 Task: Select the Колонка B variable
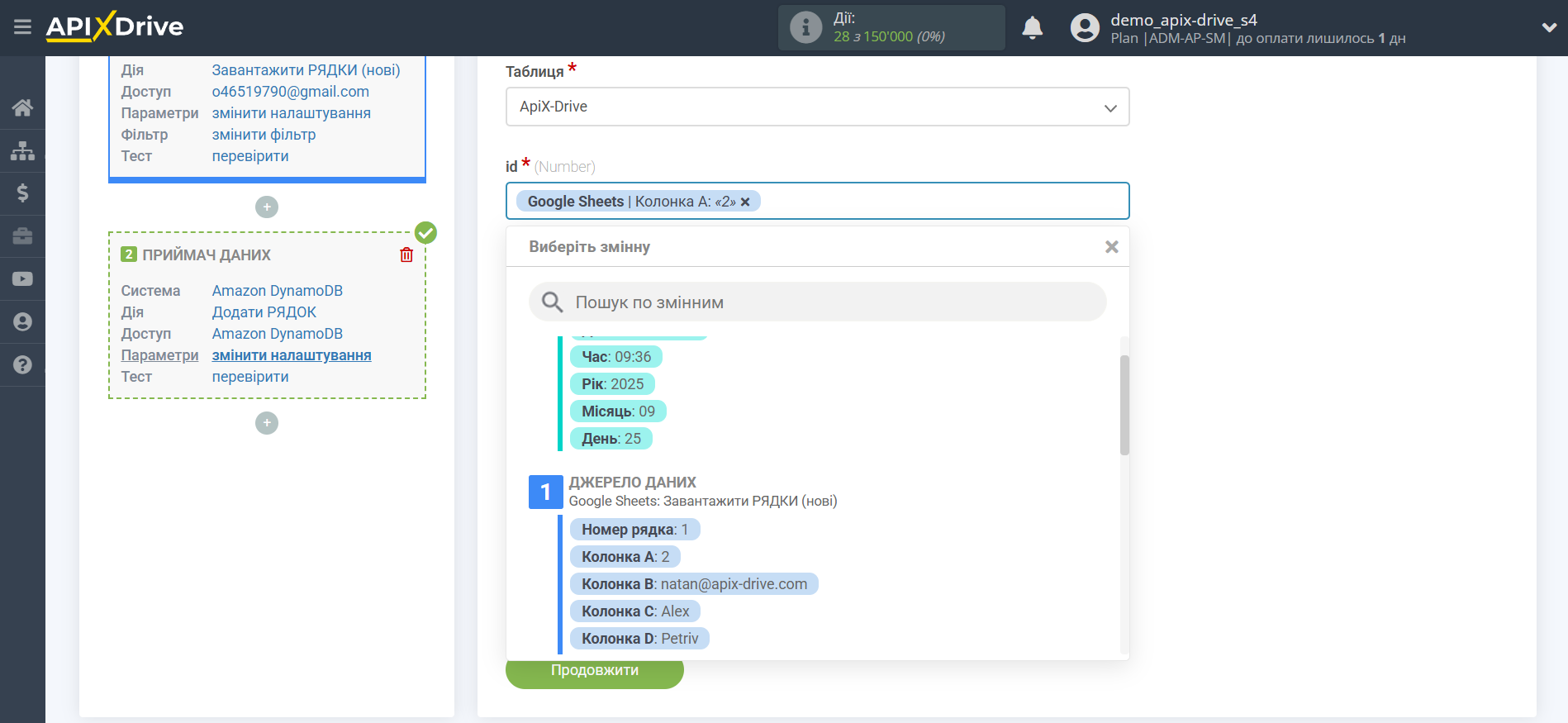tap(693, 584)
